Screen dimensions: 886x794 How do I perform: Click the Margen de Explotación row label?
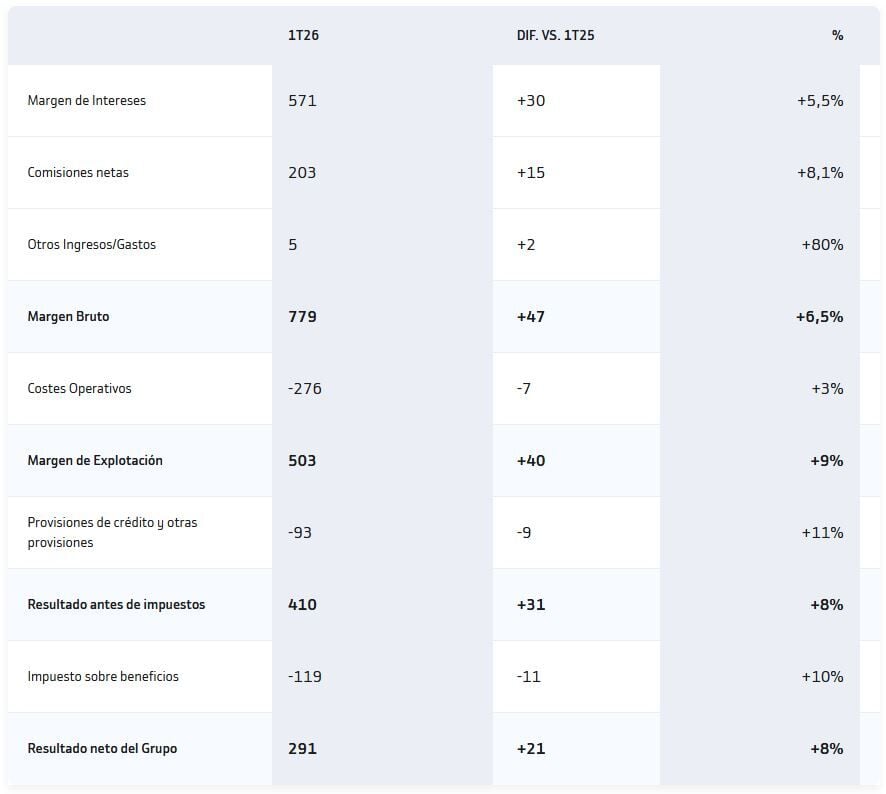(95, 461)
